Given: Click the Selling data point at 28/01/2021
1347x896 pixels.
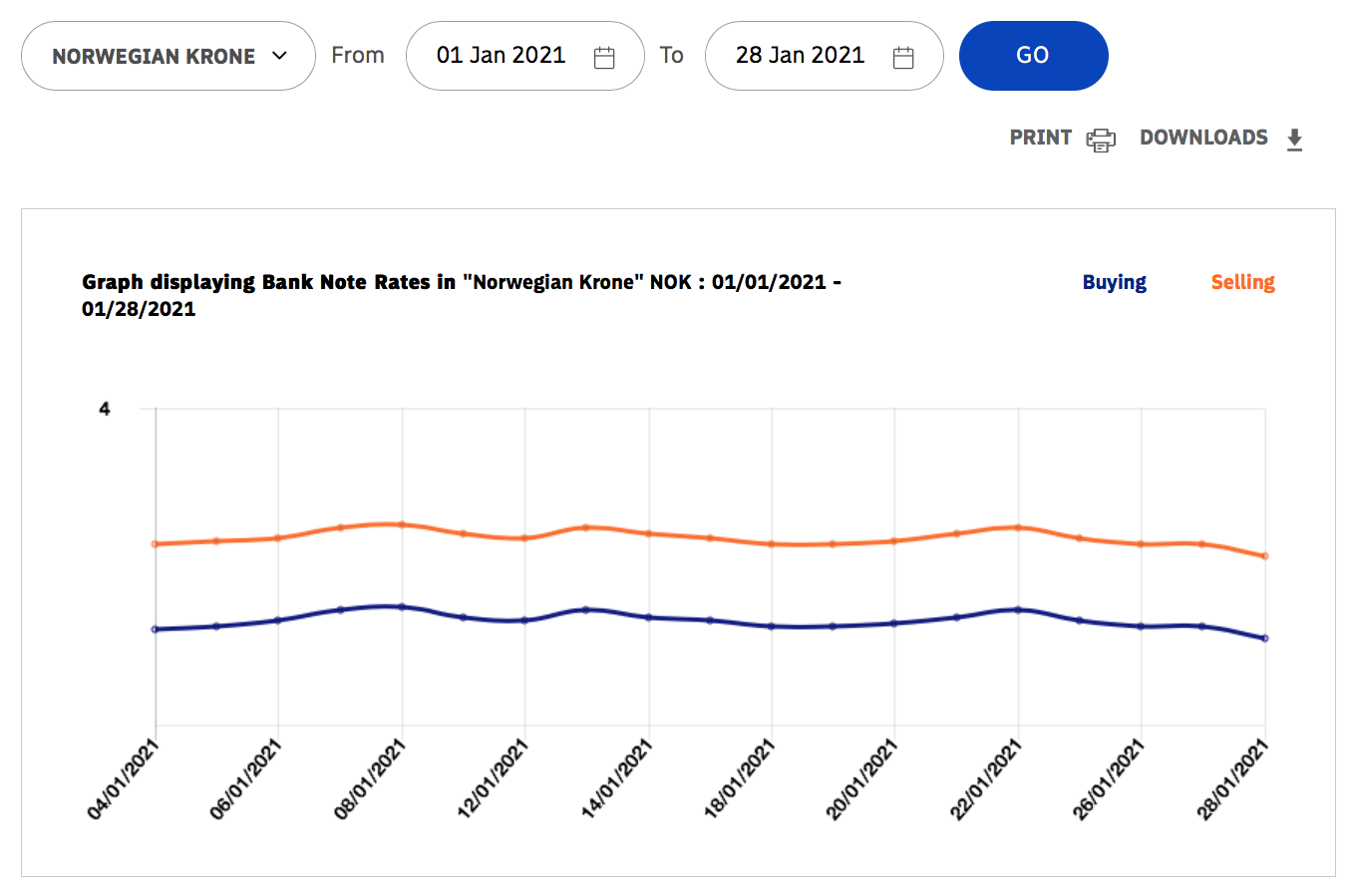Looking at the screenshot, I should [x=1265, y=556].
